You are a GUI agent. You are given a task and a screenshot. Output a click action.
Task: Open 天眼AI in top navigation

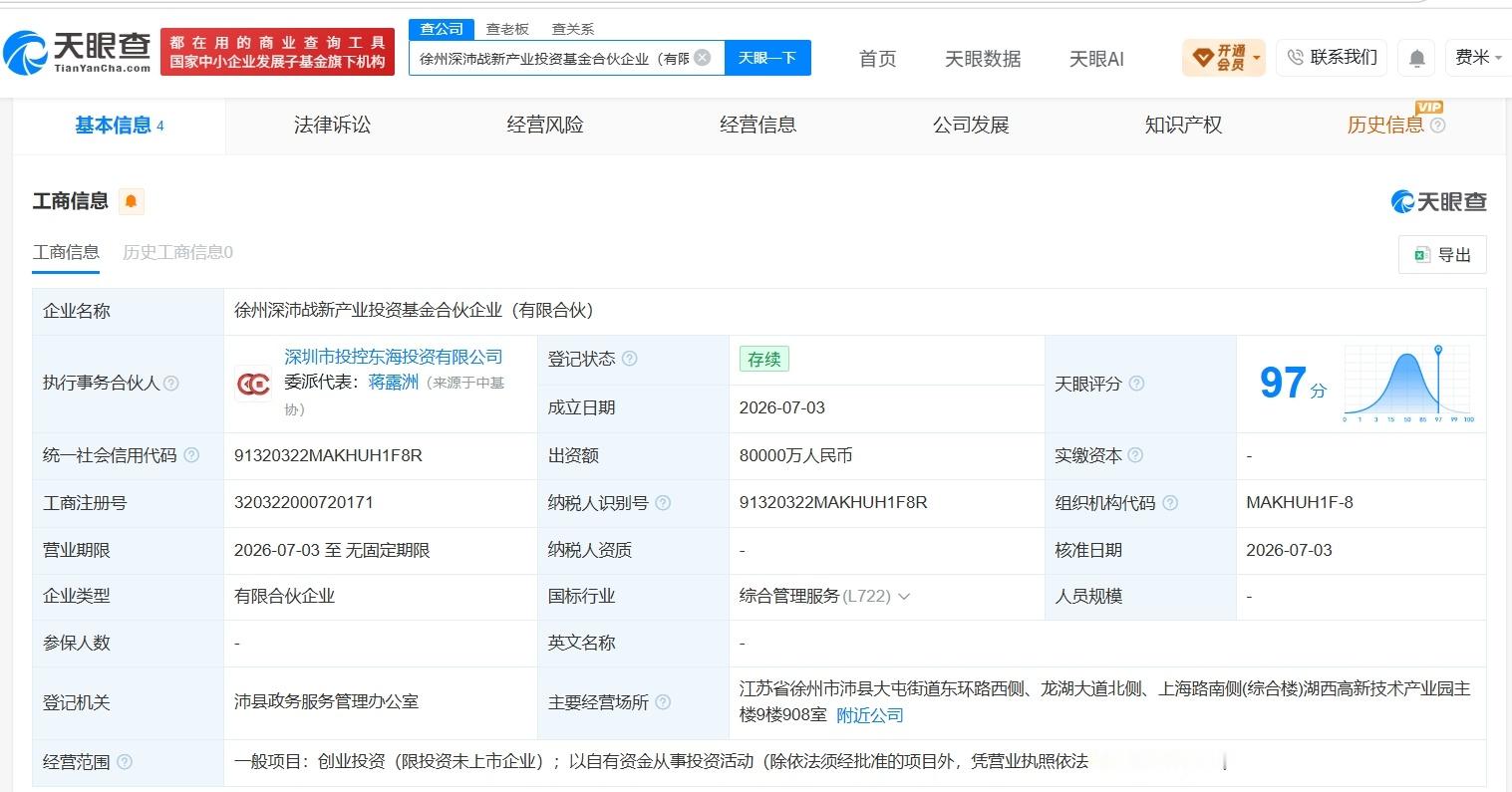[x=1096, y=59]
